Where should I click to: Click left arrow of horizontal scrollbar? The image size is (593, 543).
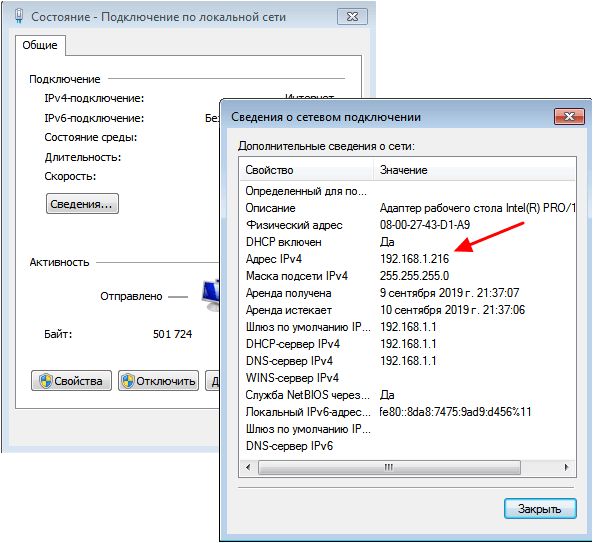(x=248, y=467)
